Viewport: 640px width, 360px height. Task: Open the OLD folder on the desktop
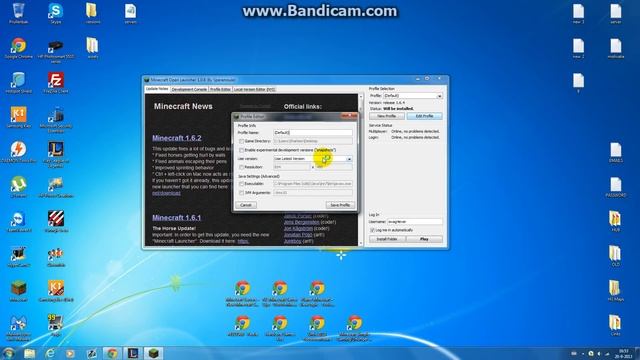(x=616, y=256)
